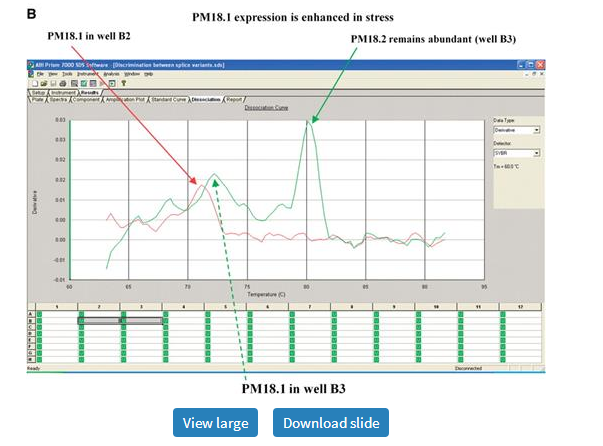The width and height of the screenshot is (603, 446).
Task: Click the Instrument tab
Action: [x=64, y=93]
